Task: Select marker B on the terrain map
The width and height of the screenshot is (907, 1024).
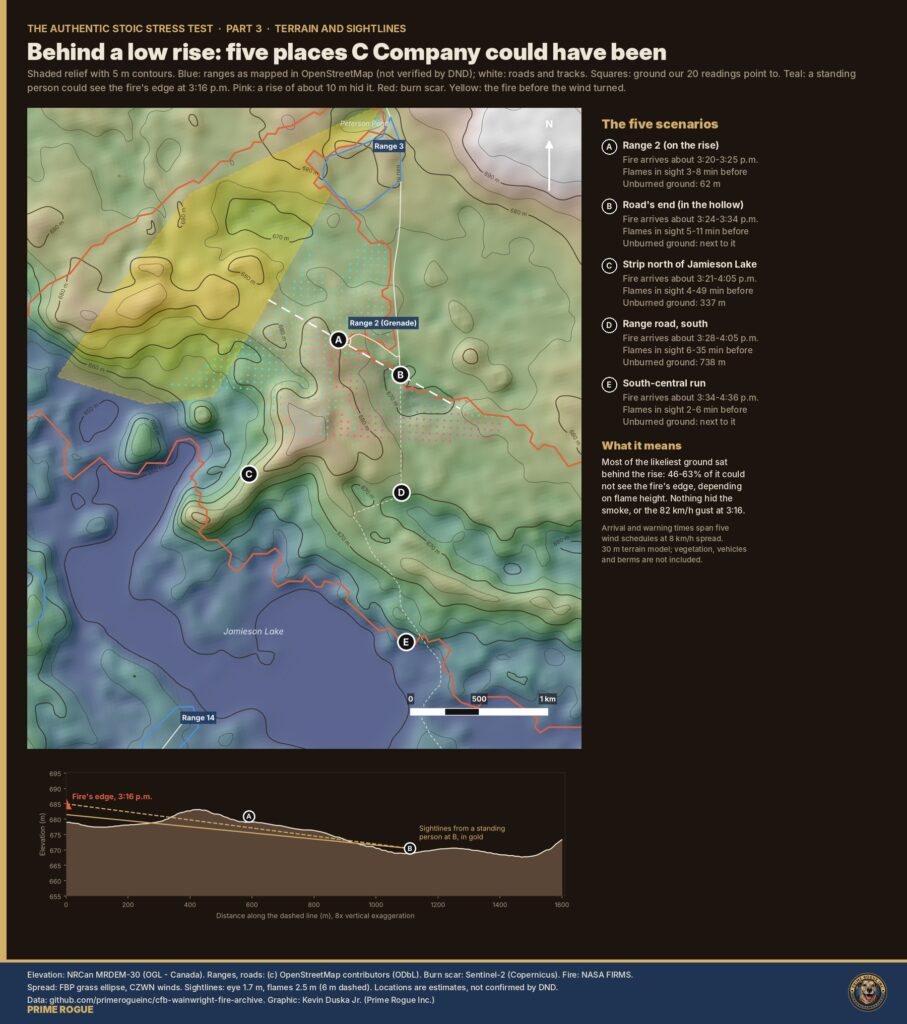Action: click(x=400, y=374)
